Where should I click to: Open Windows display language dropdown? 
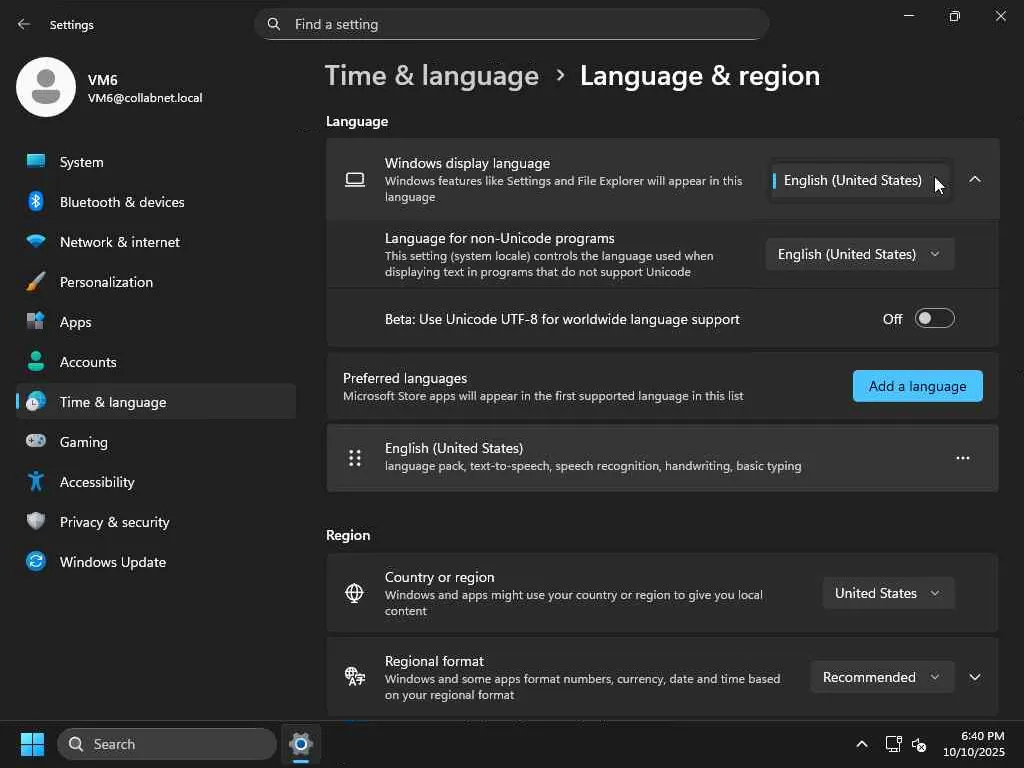(859, 181)
